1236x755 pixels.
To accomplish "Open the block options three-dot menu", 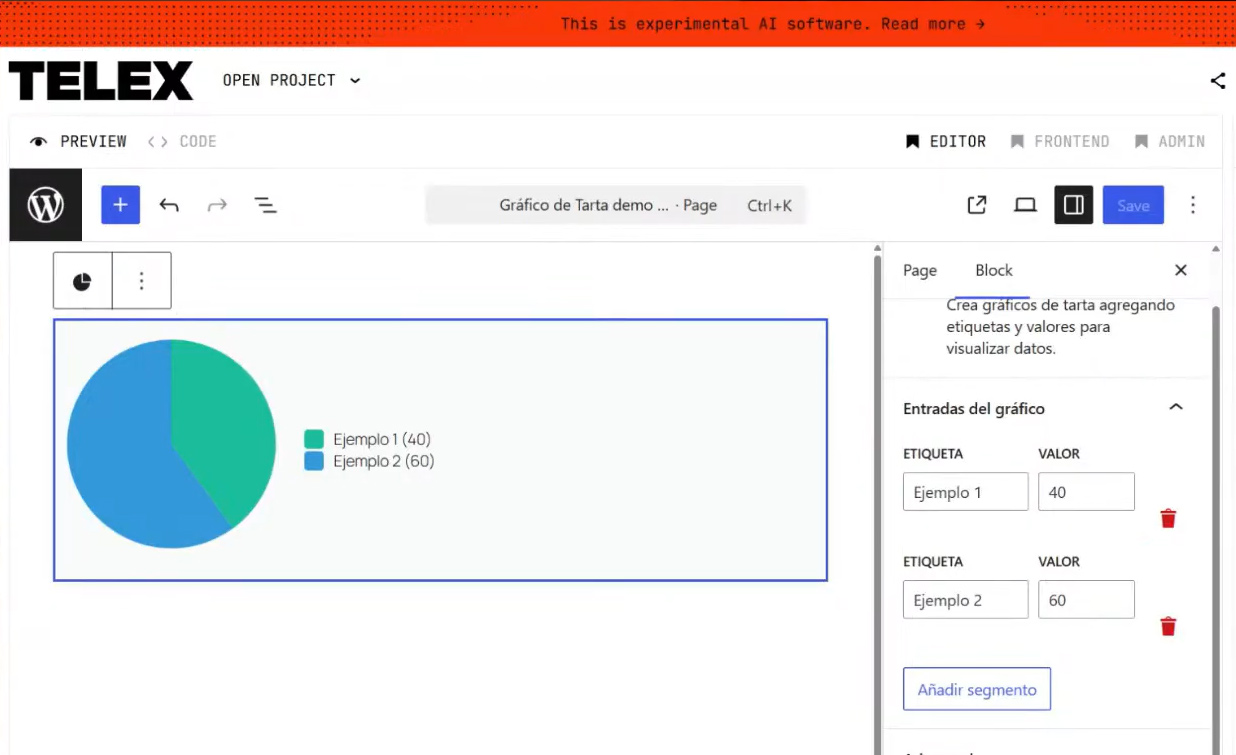I will [x=141, y=281].
